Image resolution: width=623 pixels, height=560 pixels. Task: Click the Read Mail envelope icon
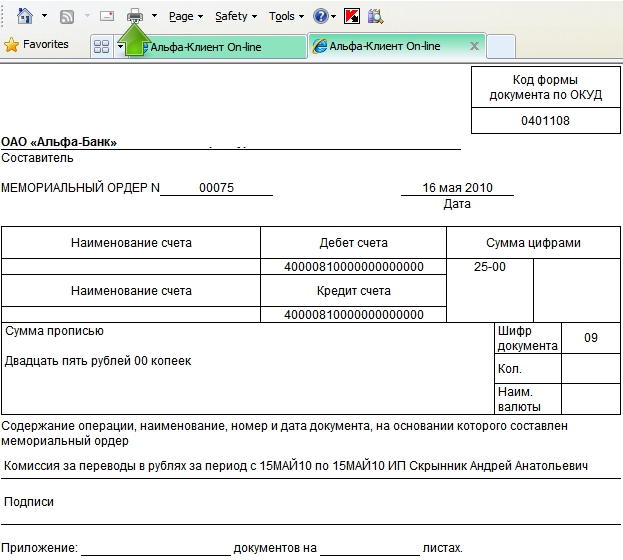[x=107, y=16]
